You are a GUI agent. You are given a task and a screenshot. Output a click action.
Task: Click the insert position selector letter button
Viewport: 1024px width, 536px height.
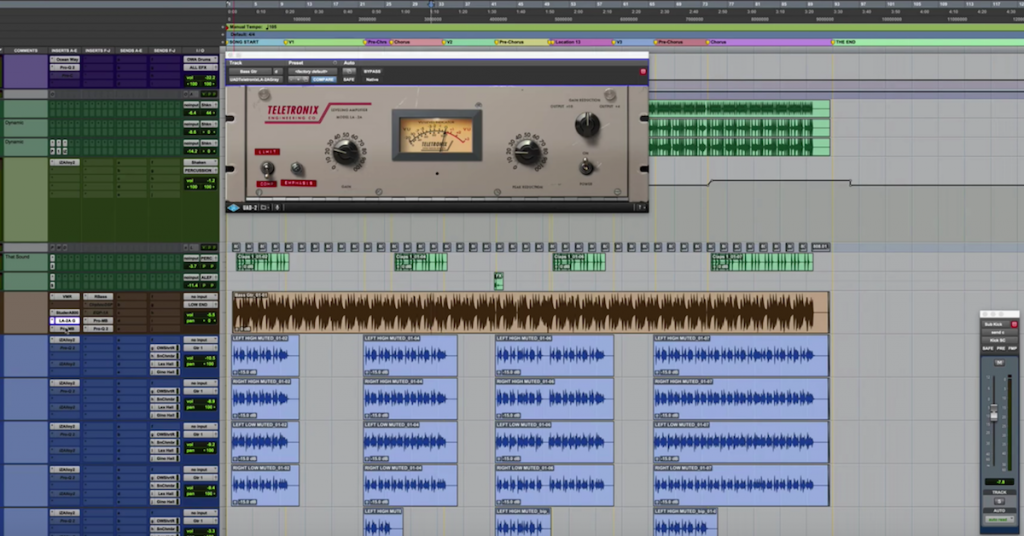click(x=276, y=71)
